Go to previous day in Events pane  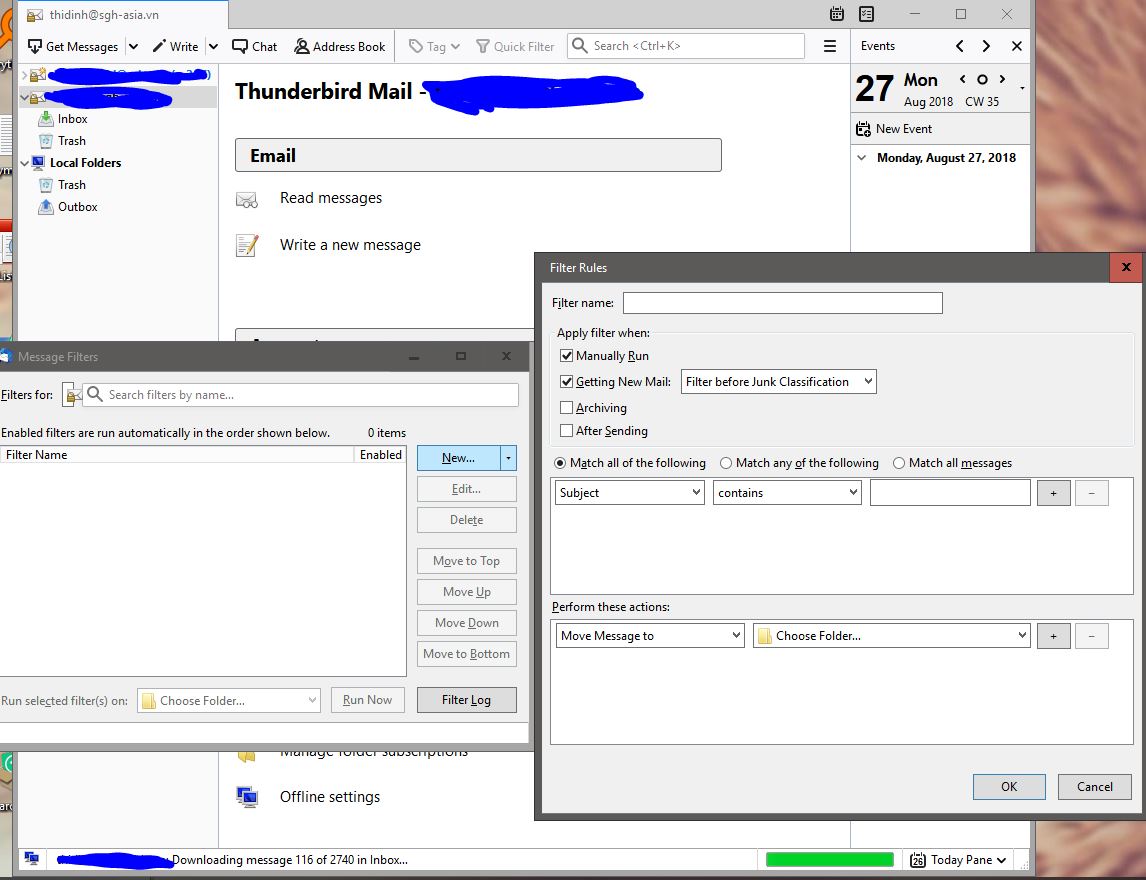click(x=960, y=46)
